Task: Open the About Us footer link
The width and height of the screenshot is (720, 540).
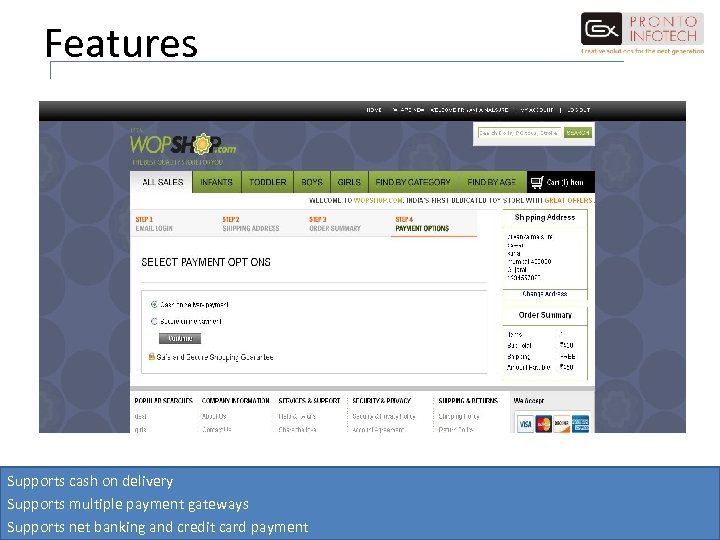Action: [214, 416]
